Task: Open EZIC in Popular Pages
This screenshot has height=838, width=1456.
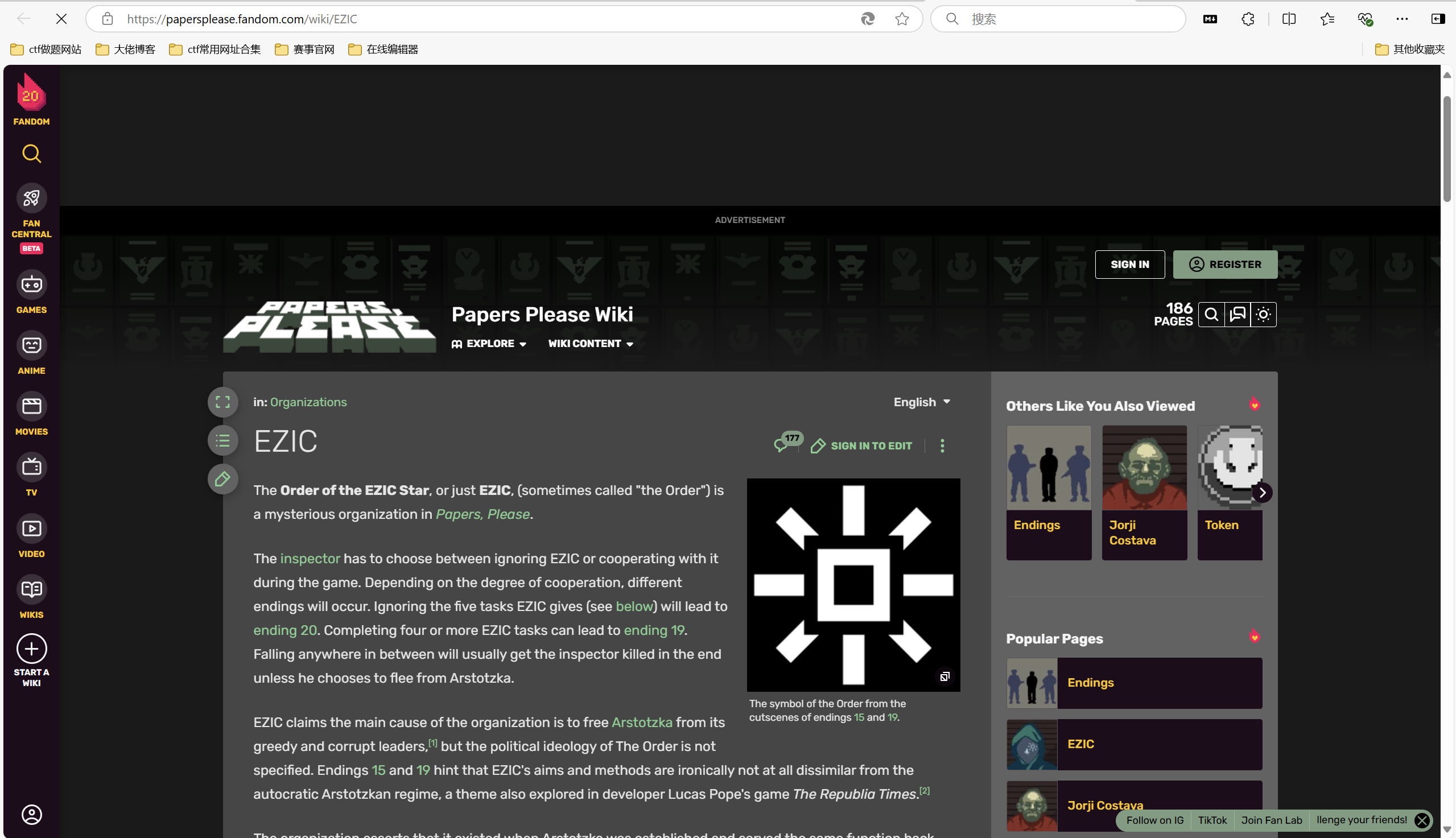Action: point(1134,744)
